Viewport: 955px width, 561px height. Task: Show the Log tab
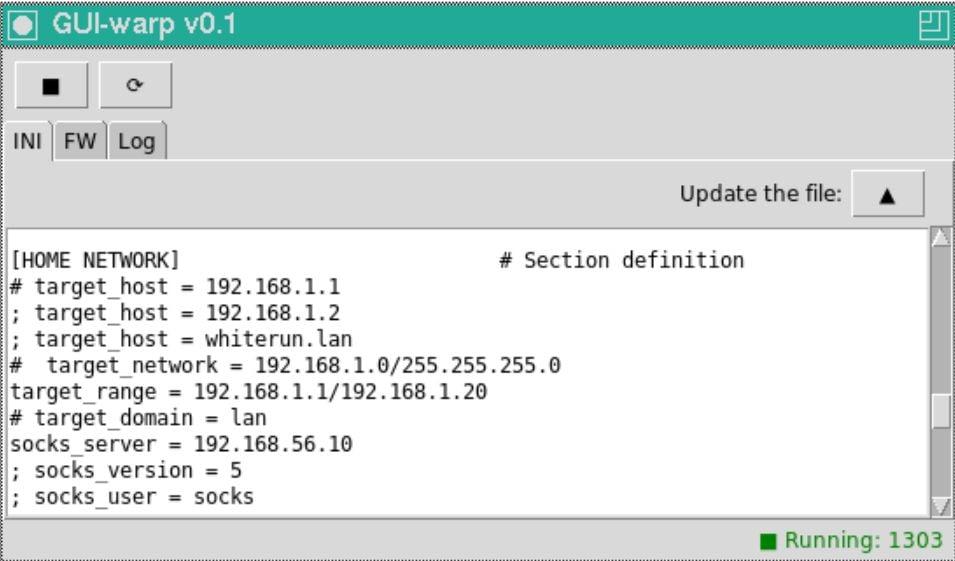pos(136,141)
